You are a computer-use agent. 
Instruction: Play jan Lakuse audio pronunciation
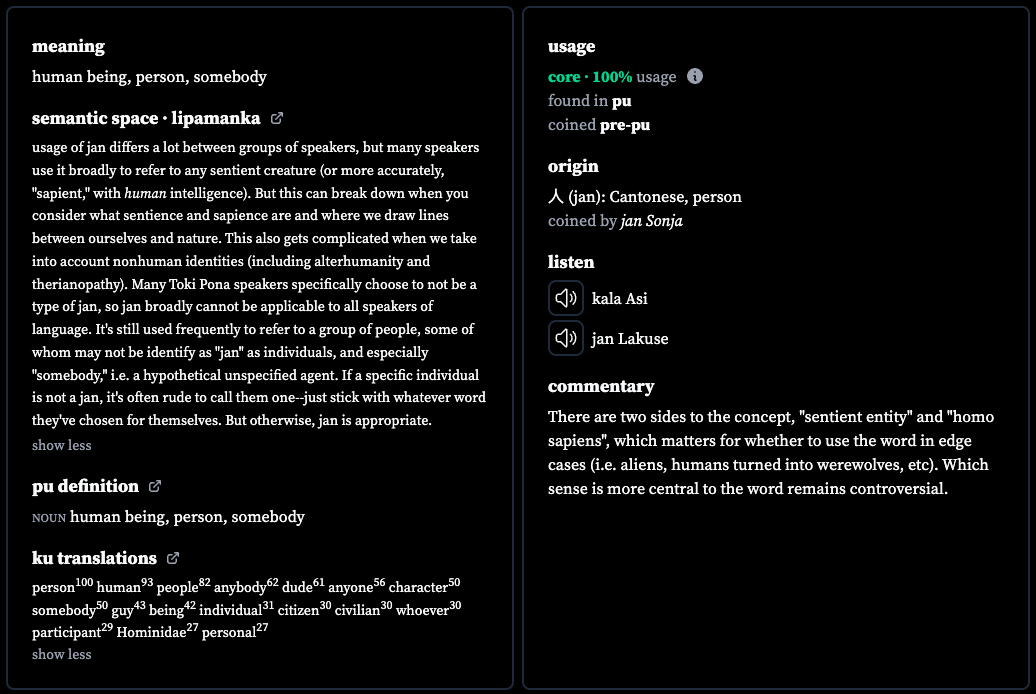point(566,338)
